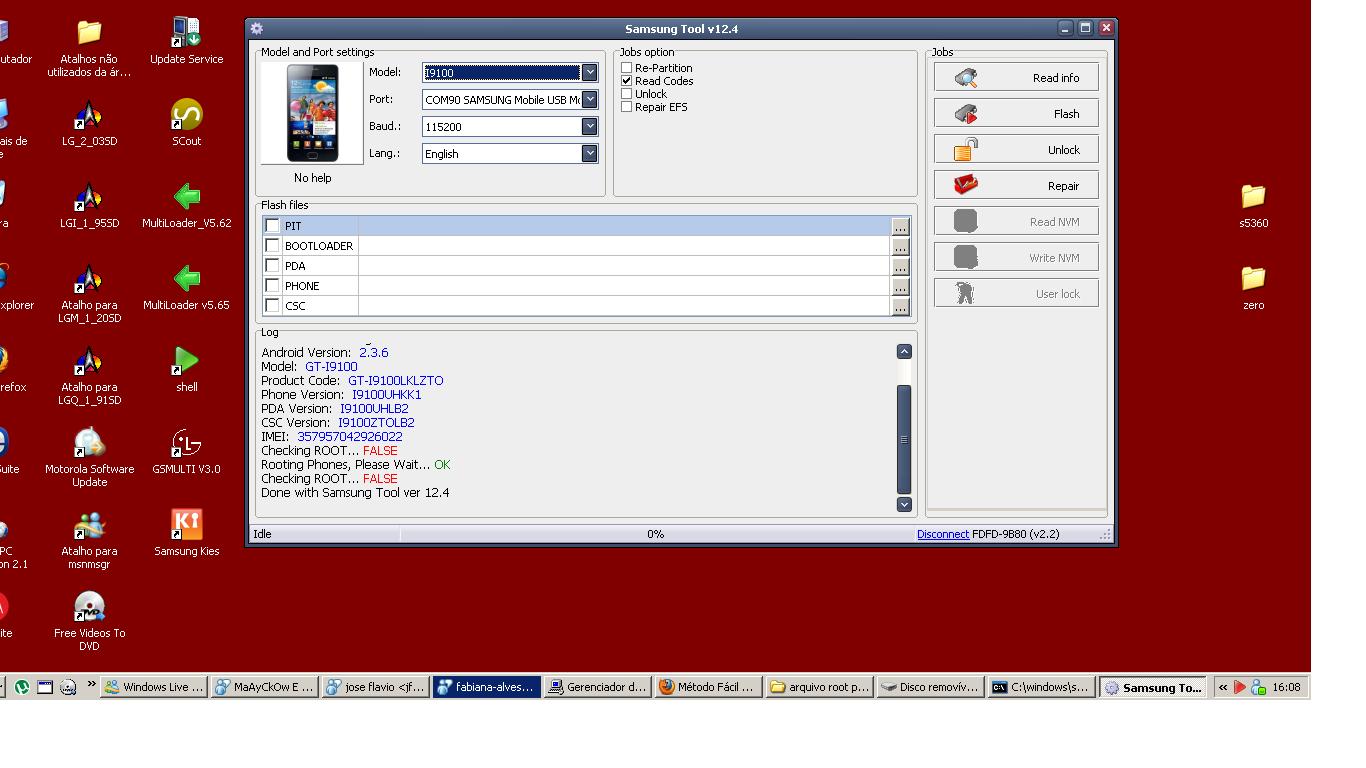Switch to 'fabiana-alves' taskbar window
Image resolution: width=1366 pixels, height=768 pixels.
coord(487,687)
